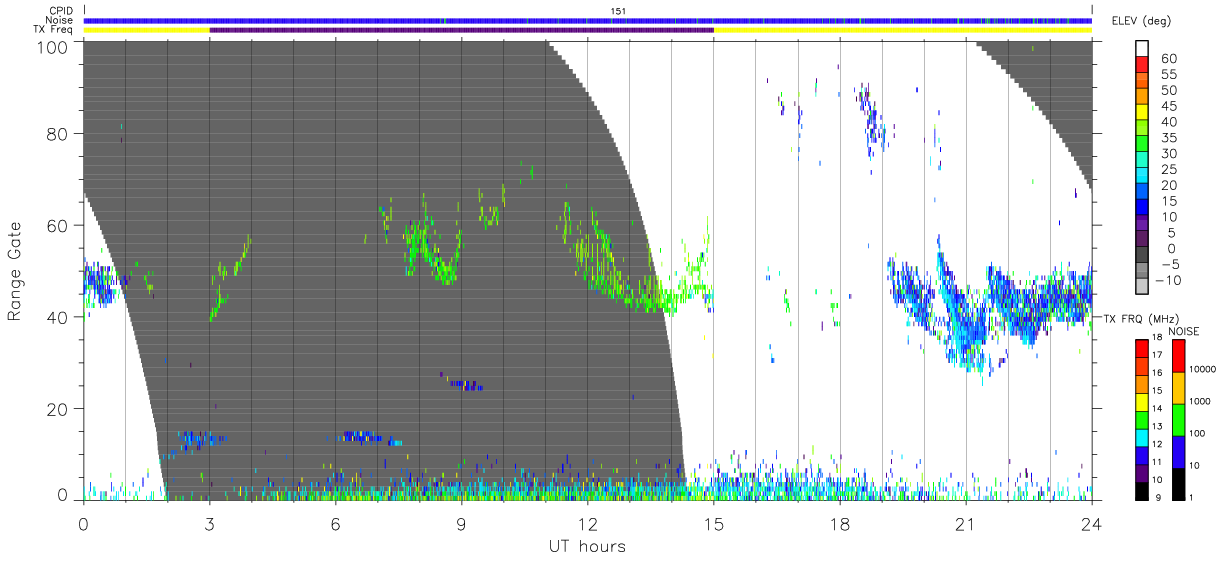Click the orange segment of NOISE color bar
This screenshot has height=567, width=1228.
click(x=1177, y=388)
